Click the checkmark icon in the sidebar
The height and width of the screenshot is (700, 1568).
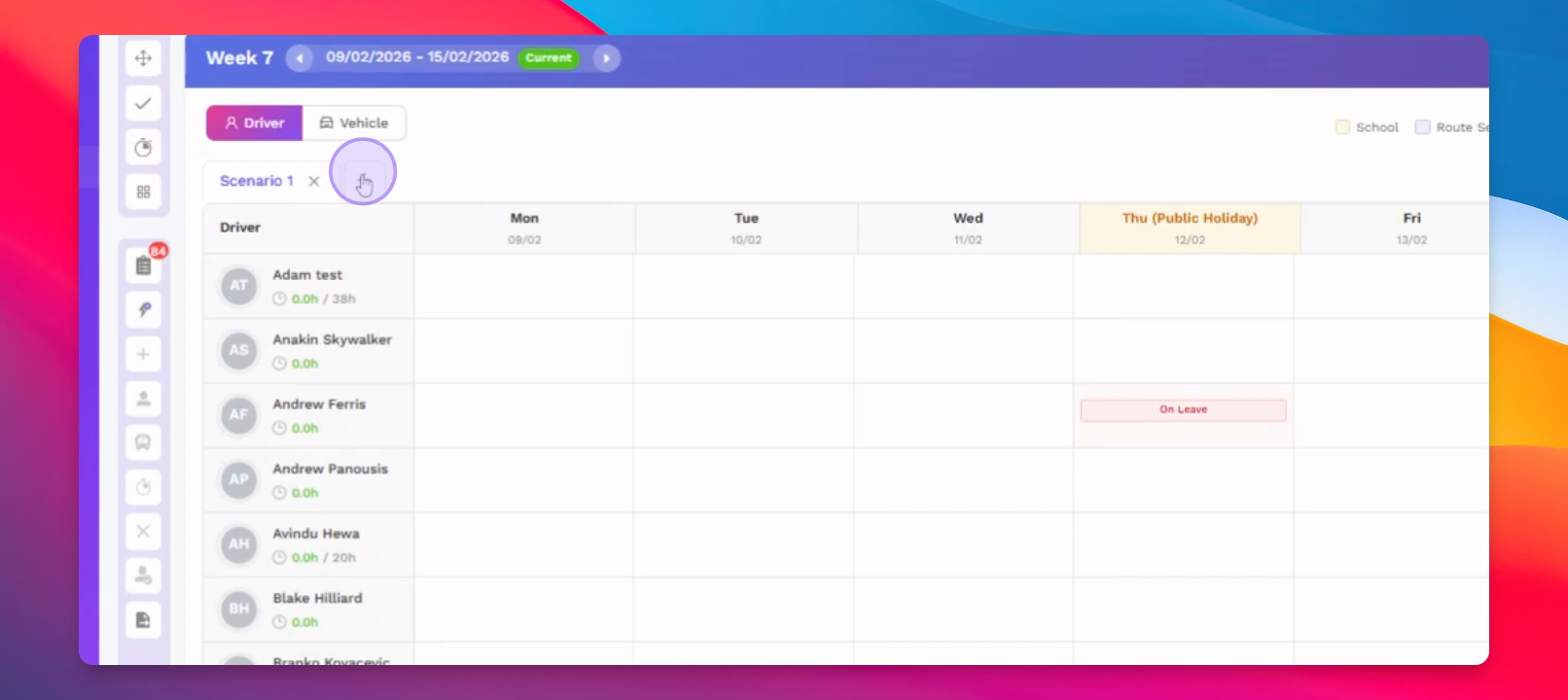[143, 103]
